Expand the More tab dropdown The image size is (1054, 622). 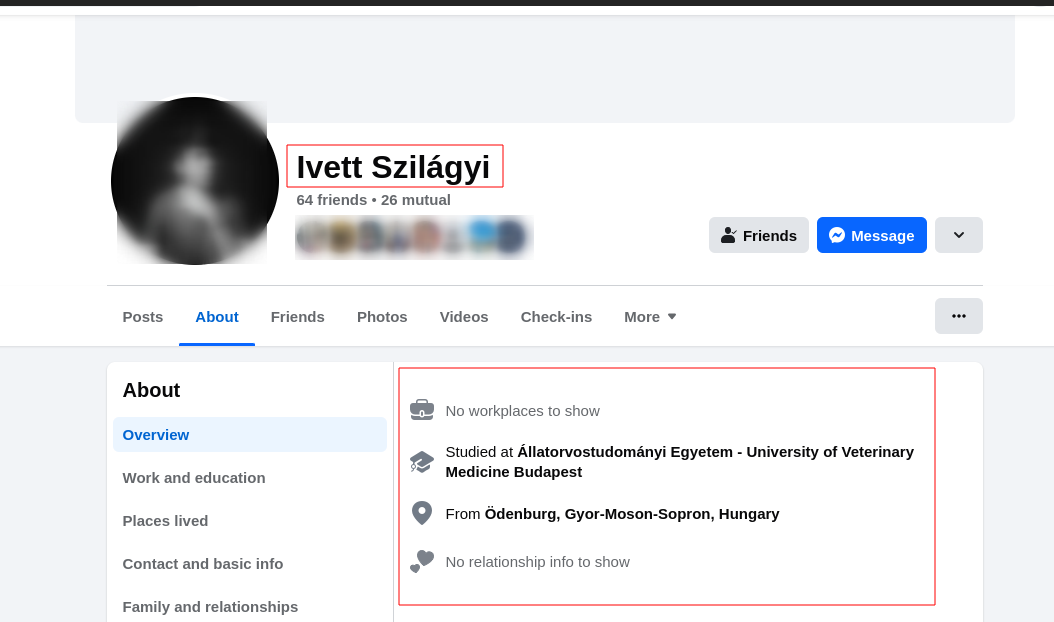[x=650, y=316]
